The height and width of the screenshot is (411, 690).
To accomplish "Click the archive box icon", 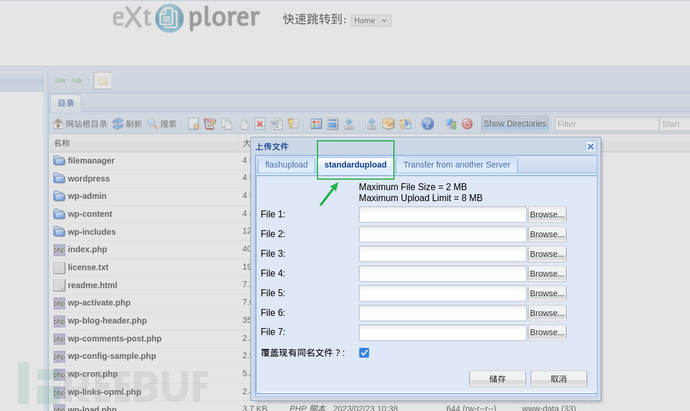I will [388, 124].
